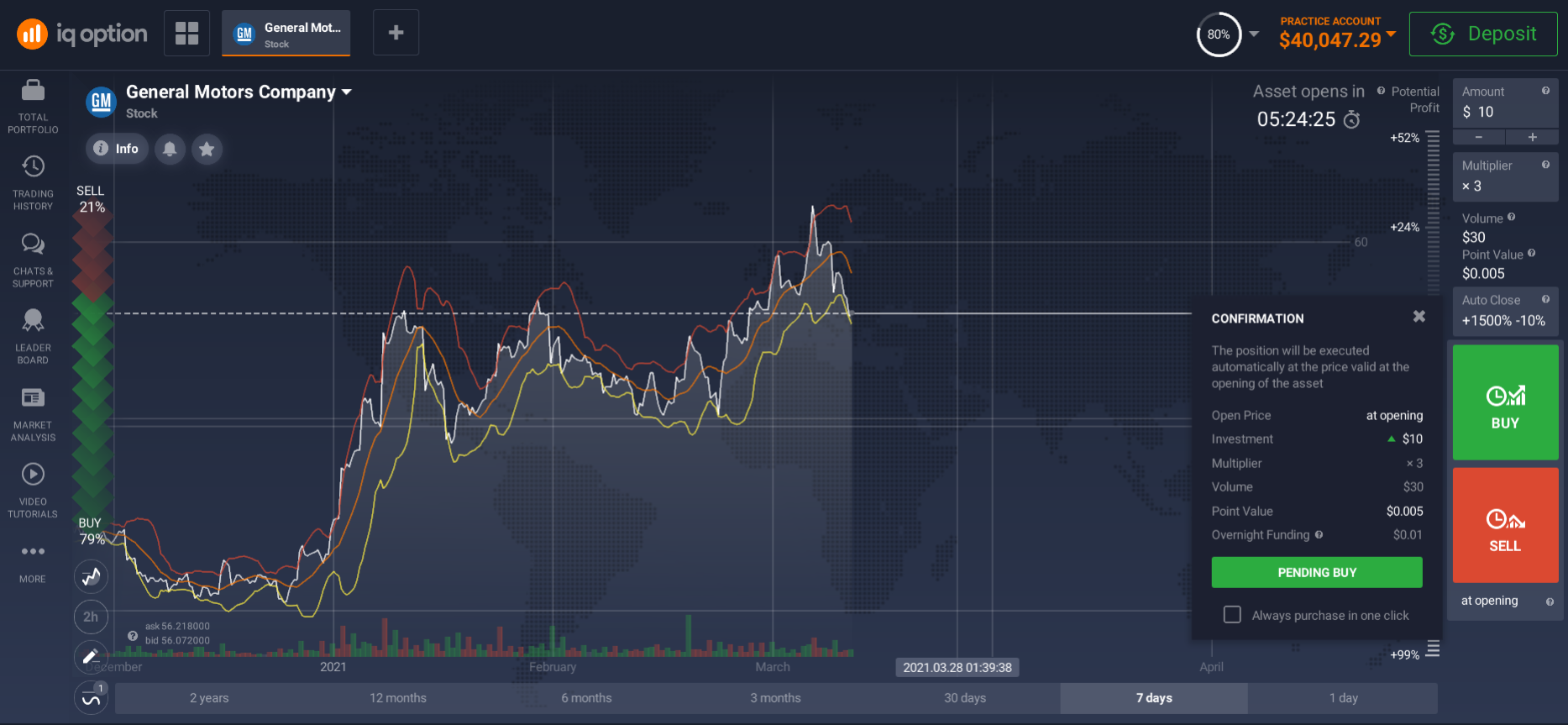Click the price alert bell icon
Screen dimensions: 1568x725
tap(170, 149)
